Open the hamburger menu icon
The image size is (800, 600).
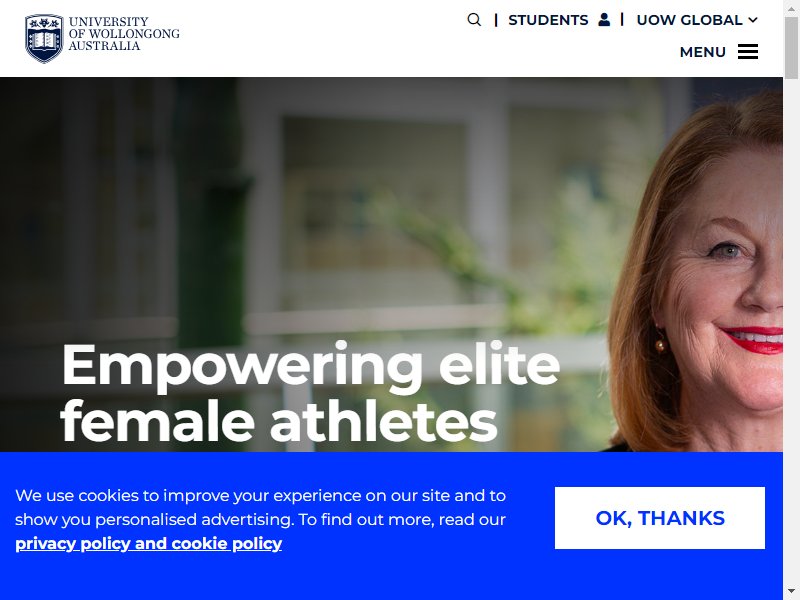pyautogui.click(x=747, y=52)
